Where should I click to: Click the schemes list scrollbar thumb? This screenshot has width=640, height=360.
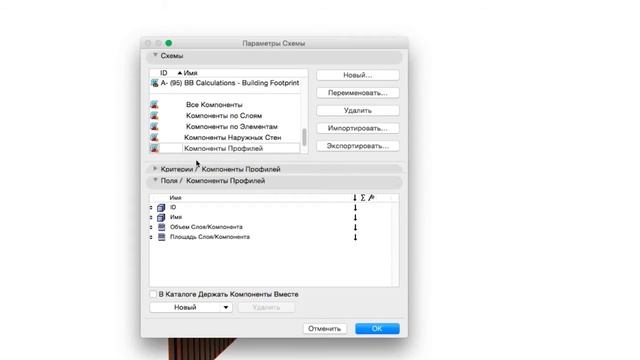point(304,137)
